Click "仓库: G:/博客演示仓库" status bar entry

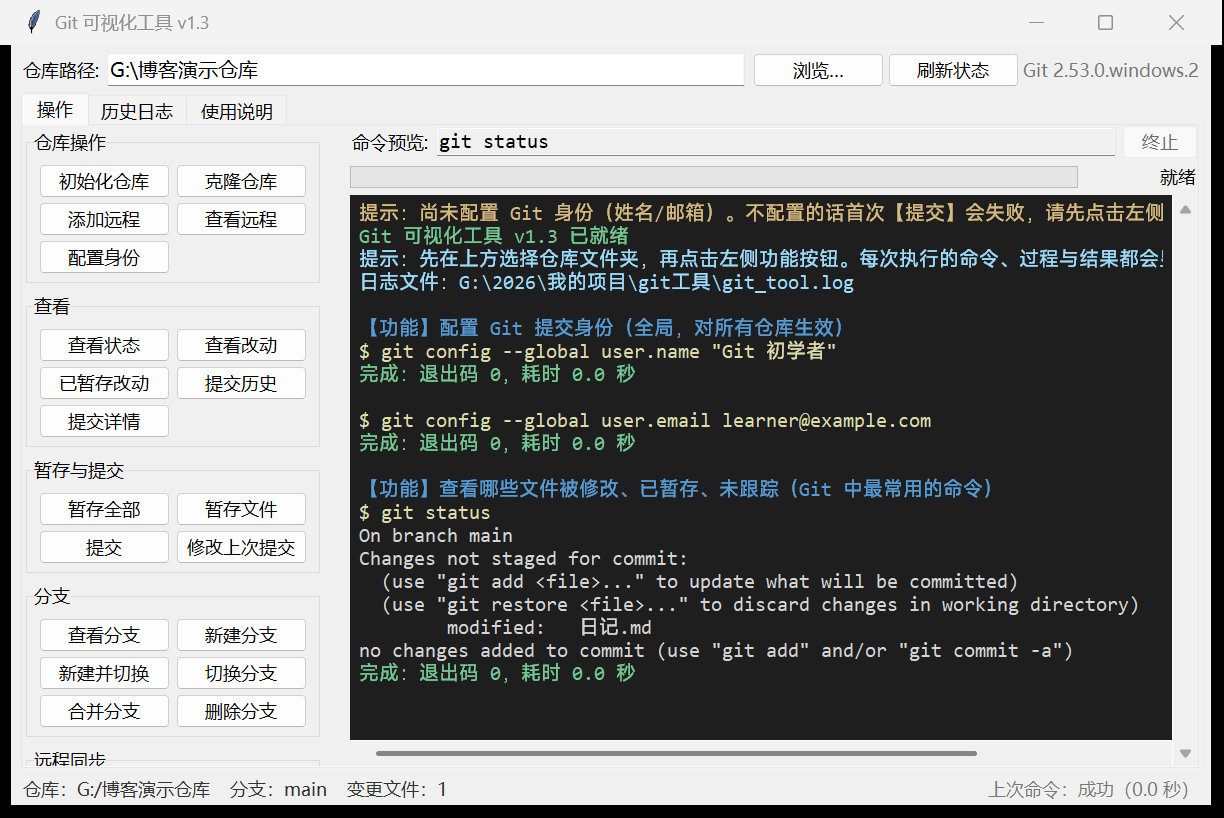[x=117, y=790]
